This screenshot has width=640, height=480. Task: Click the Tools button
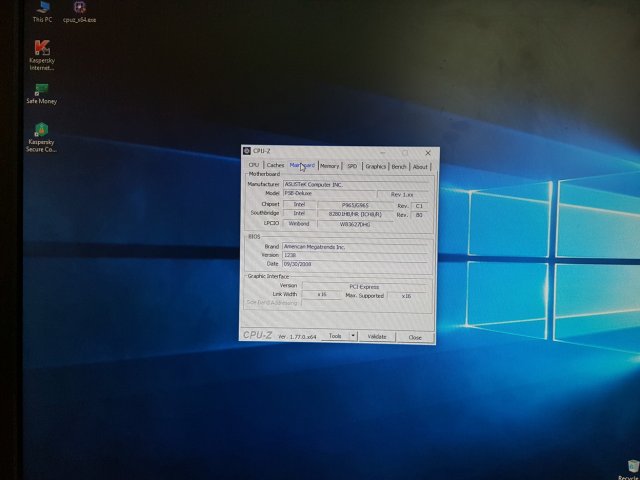334,336
